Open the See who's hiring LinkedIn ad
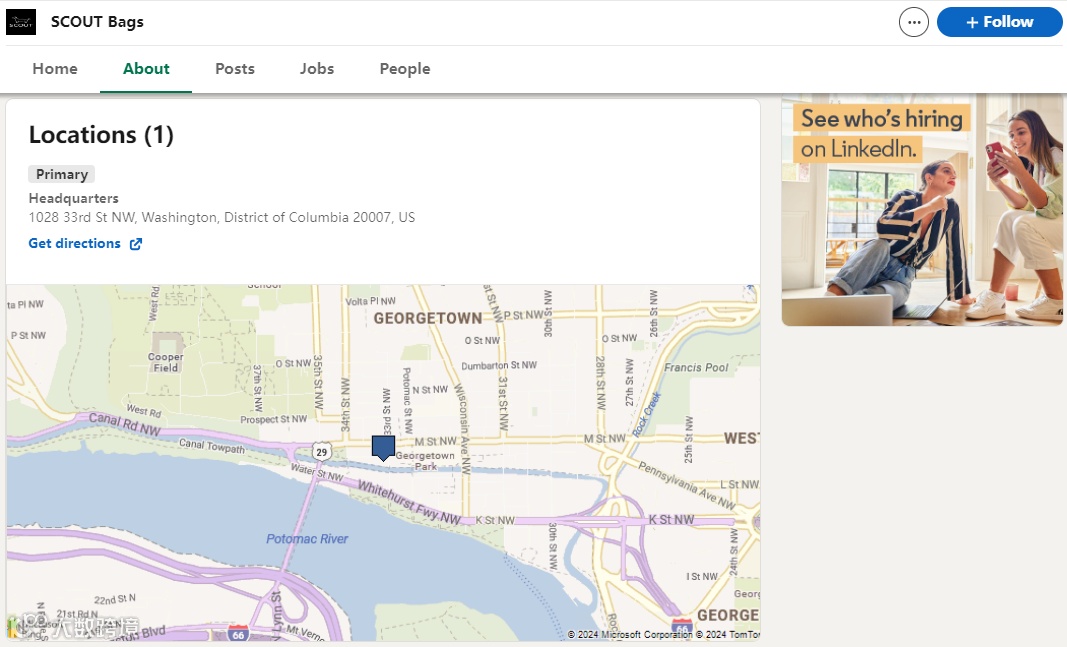 tap(922, 210)
